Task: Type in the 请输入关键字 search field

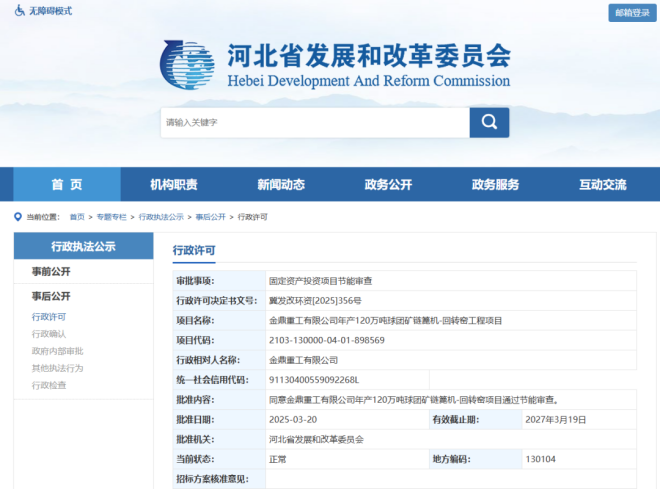Action: pos(314,122)
